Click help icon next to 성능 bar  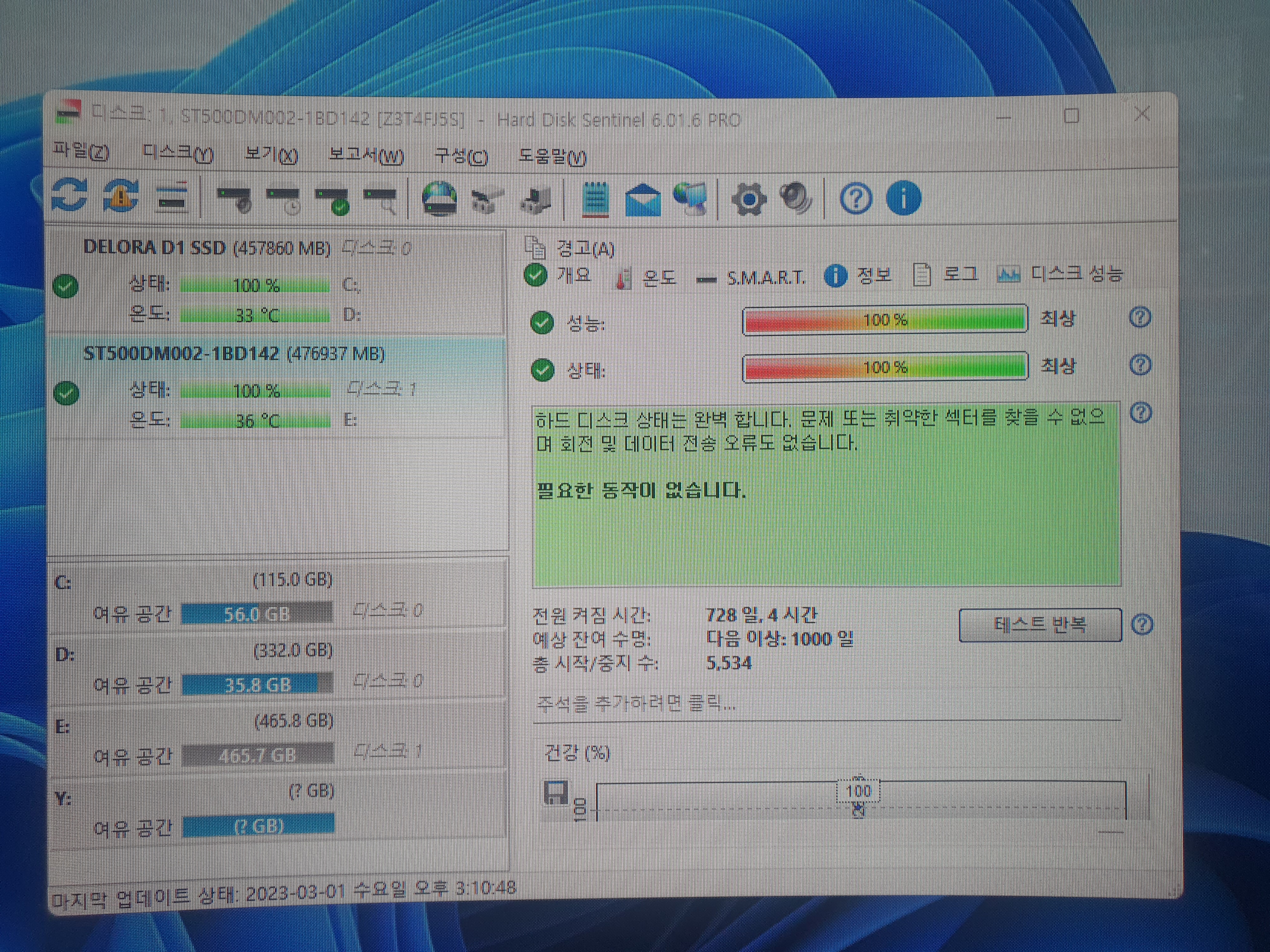pos(1140,317)
